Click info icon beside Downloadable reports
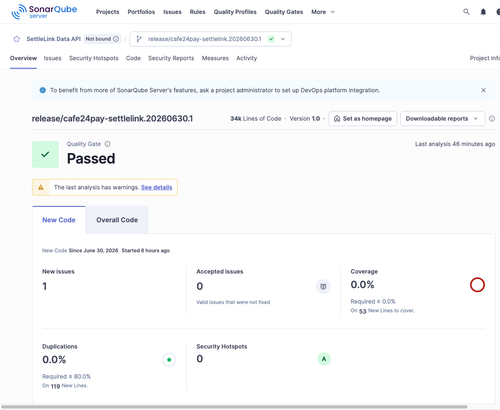 492,119
